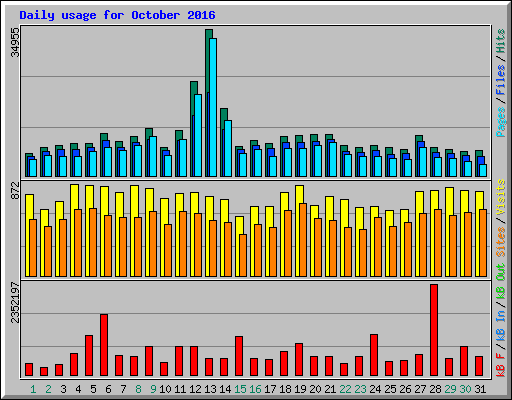Click the red kB bar for day 19
512x400 pixels.
point(299,360)
